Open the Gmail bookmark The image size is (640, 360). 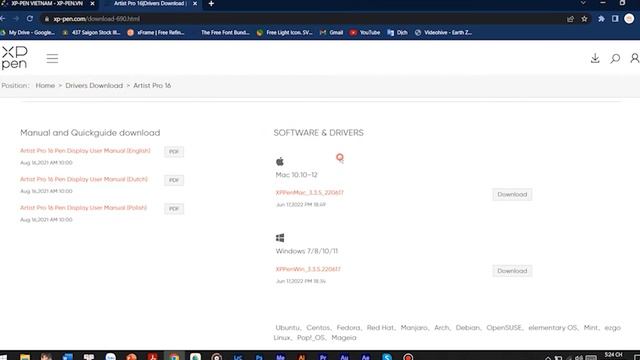(332, 33)
